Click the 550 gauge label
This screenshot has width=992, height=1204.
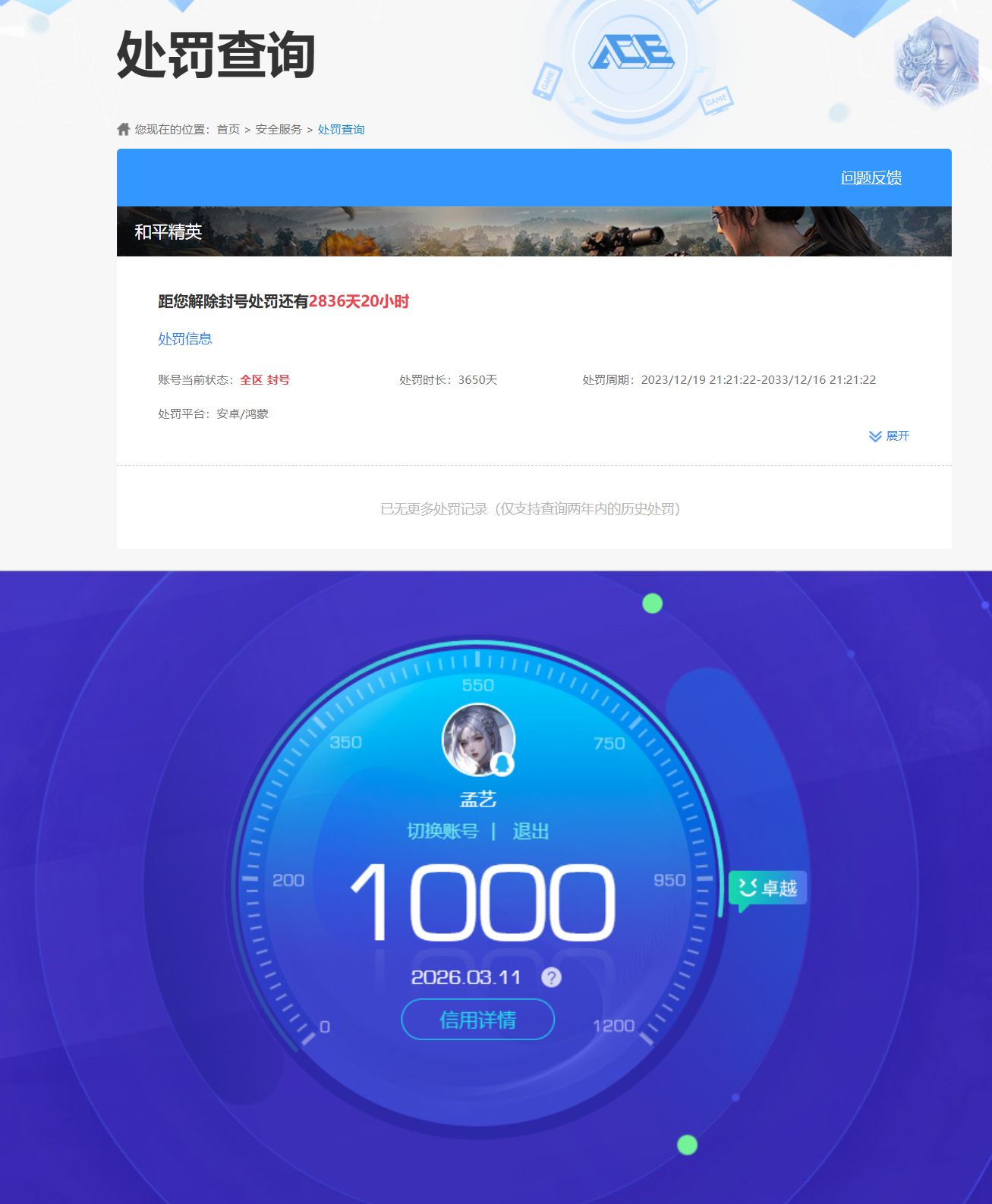pos(478,685)
